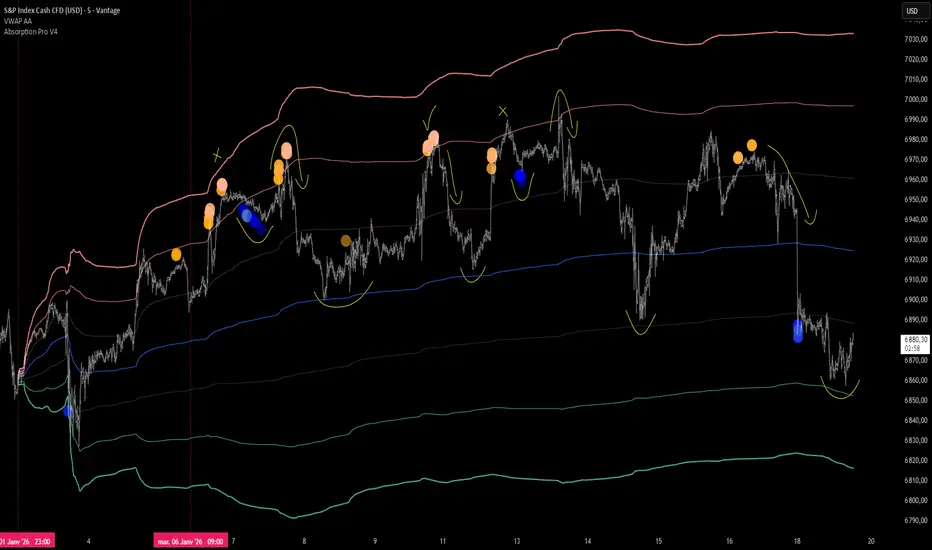
Task: Click price axis label 6920,00
Action: tap(916, 260)
